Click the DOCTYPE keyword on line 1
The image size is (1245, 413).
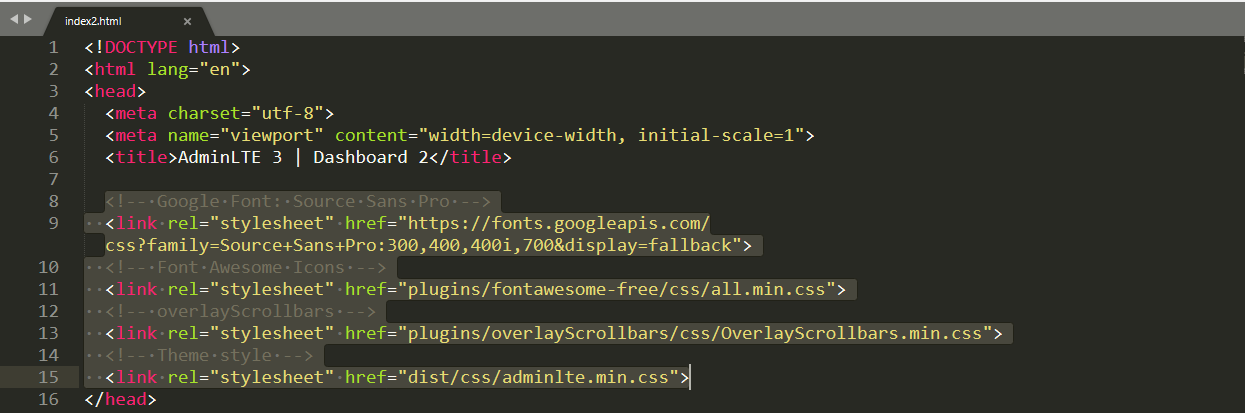(141, 47)
